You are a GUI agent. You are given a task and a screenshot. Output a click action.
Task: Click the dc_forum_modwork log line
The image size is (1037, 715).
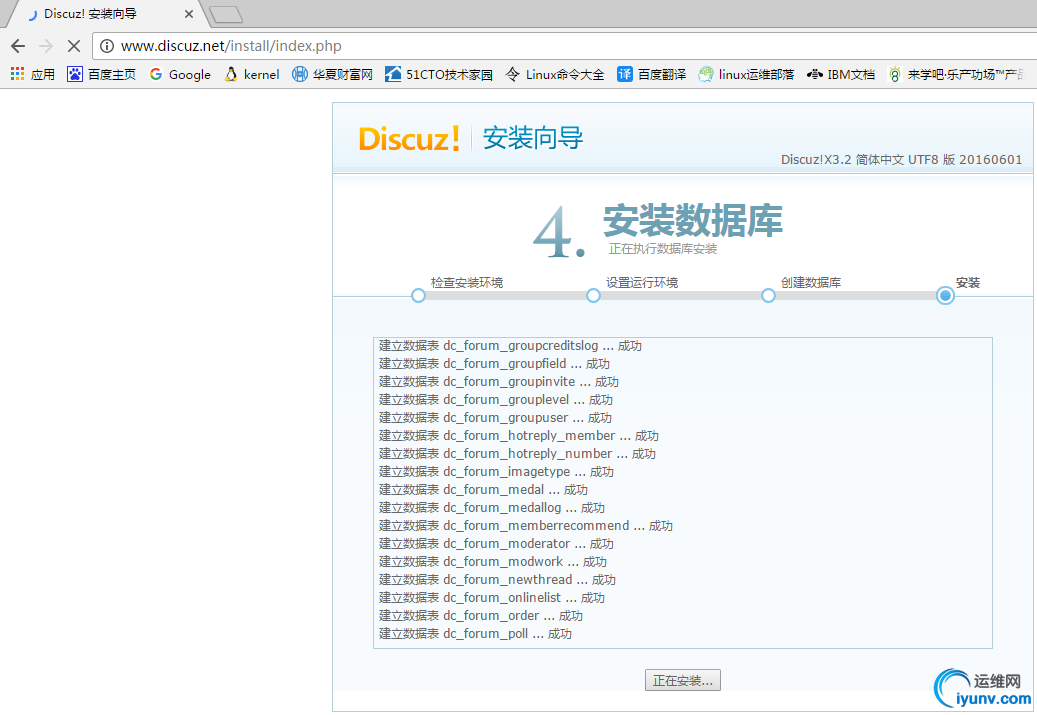(493, 562)
